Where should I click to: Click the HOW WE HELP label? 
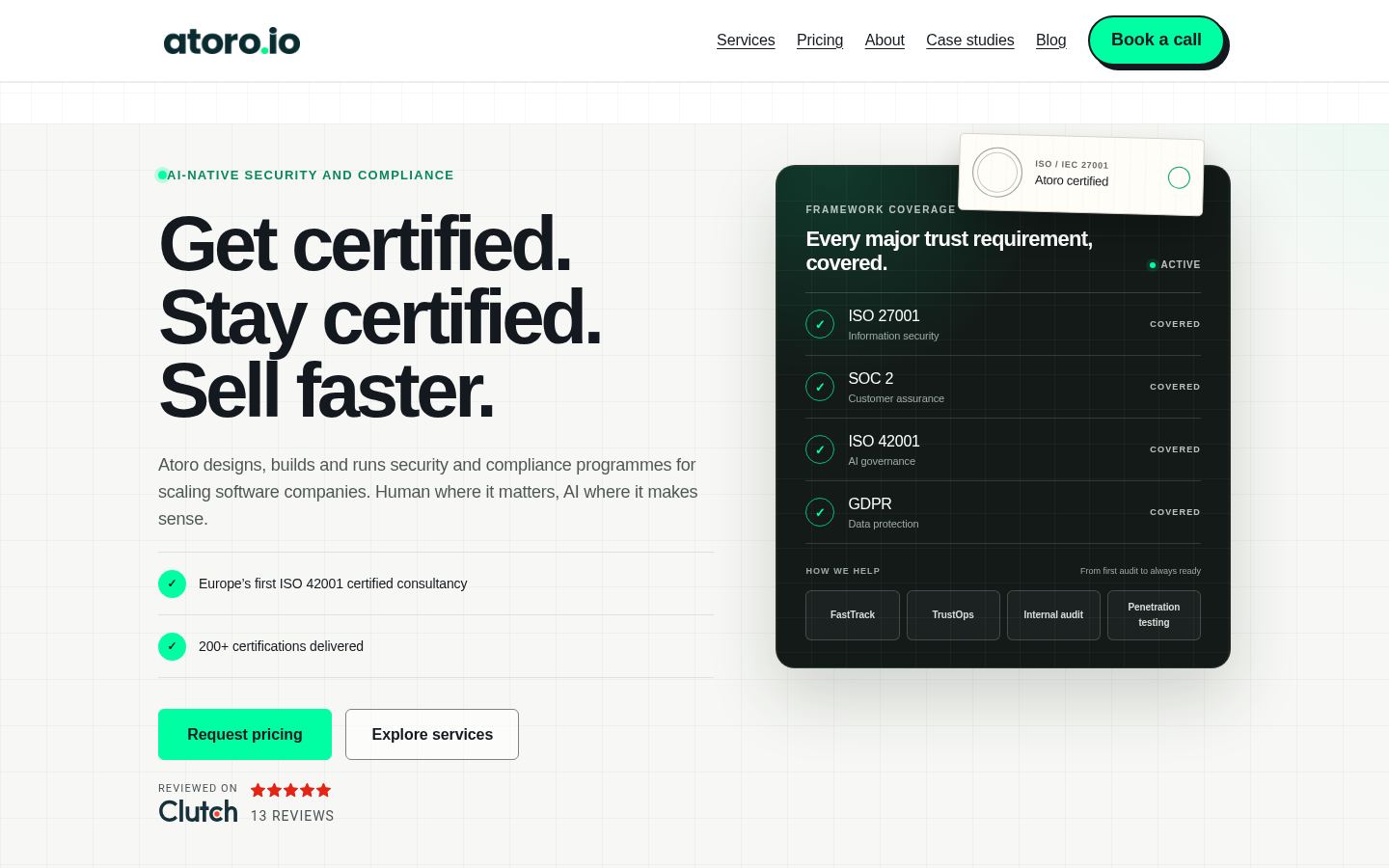pos(843,571)
